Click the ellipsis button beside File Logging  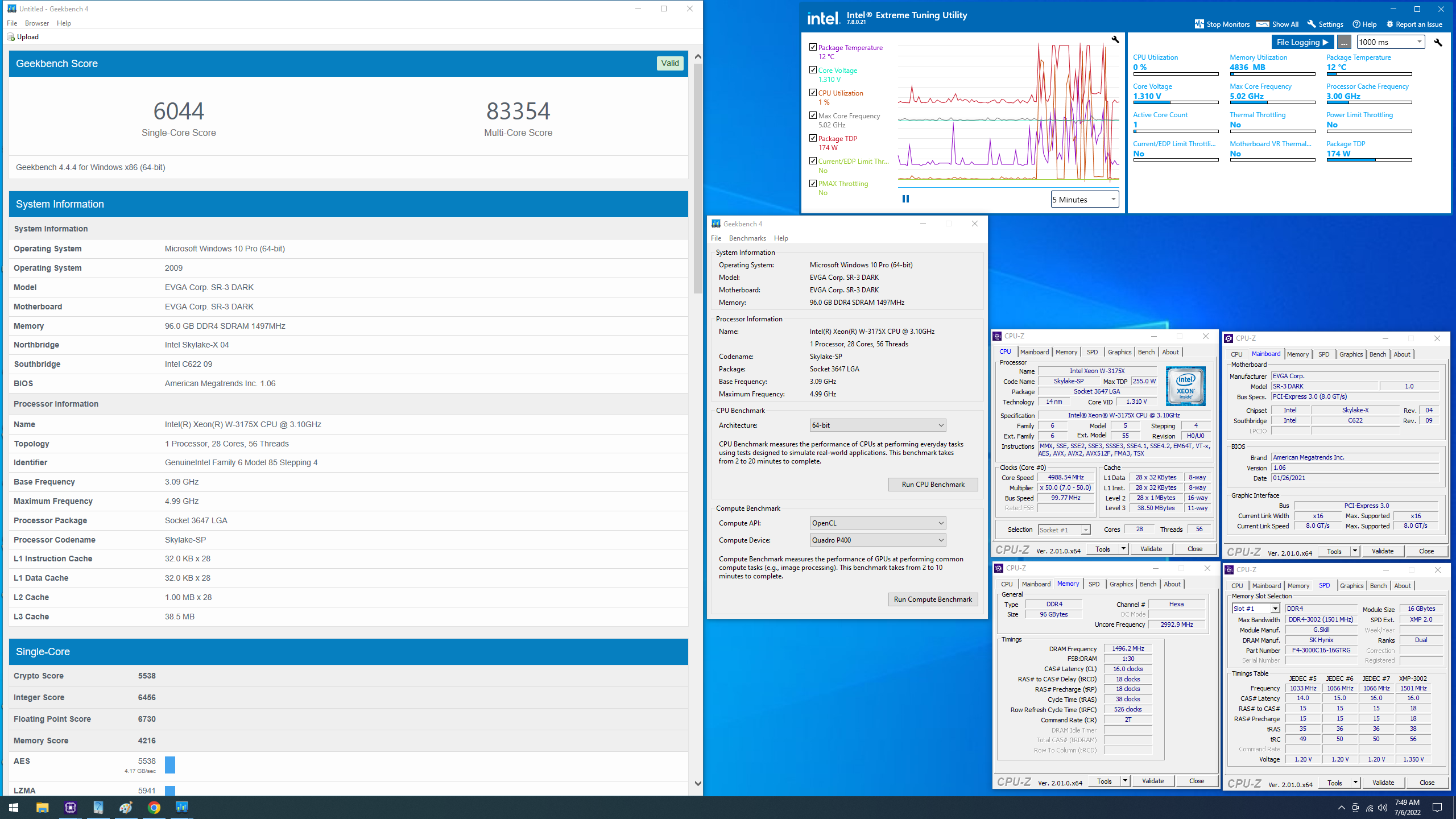(1344, 42)
